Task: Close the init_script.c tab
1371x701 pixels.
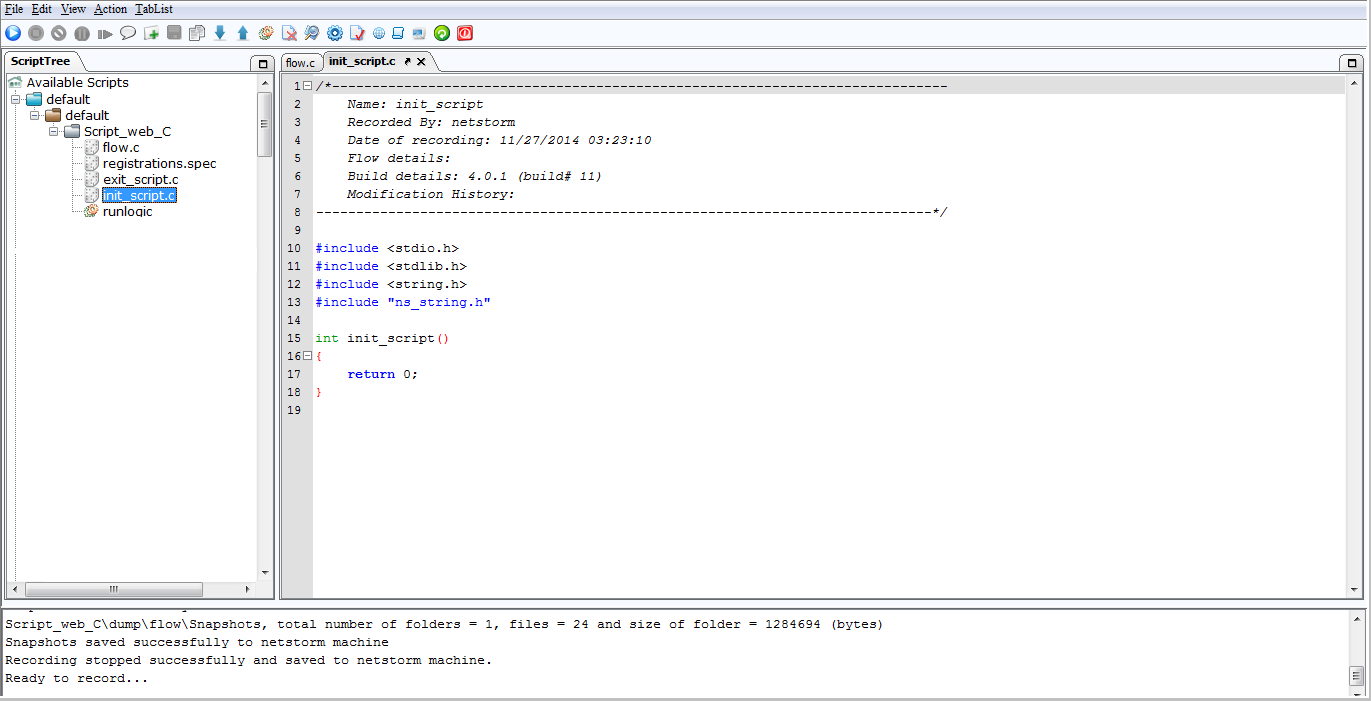Action: (x=421, y=62)
